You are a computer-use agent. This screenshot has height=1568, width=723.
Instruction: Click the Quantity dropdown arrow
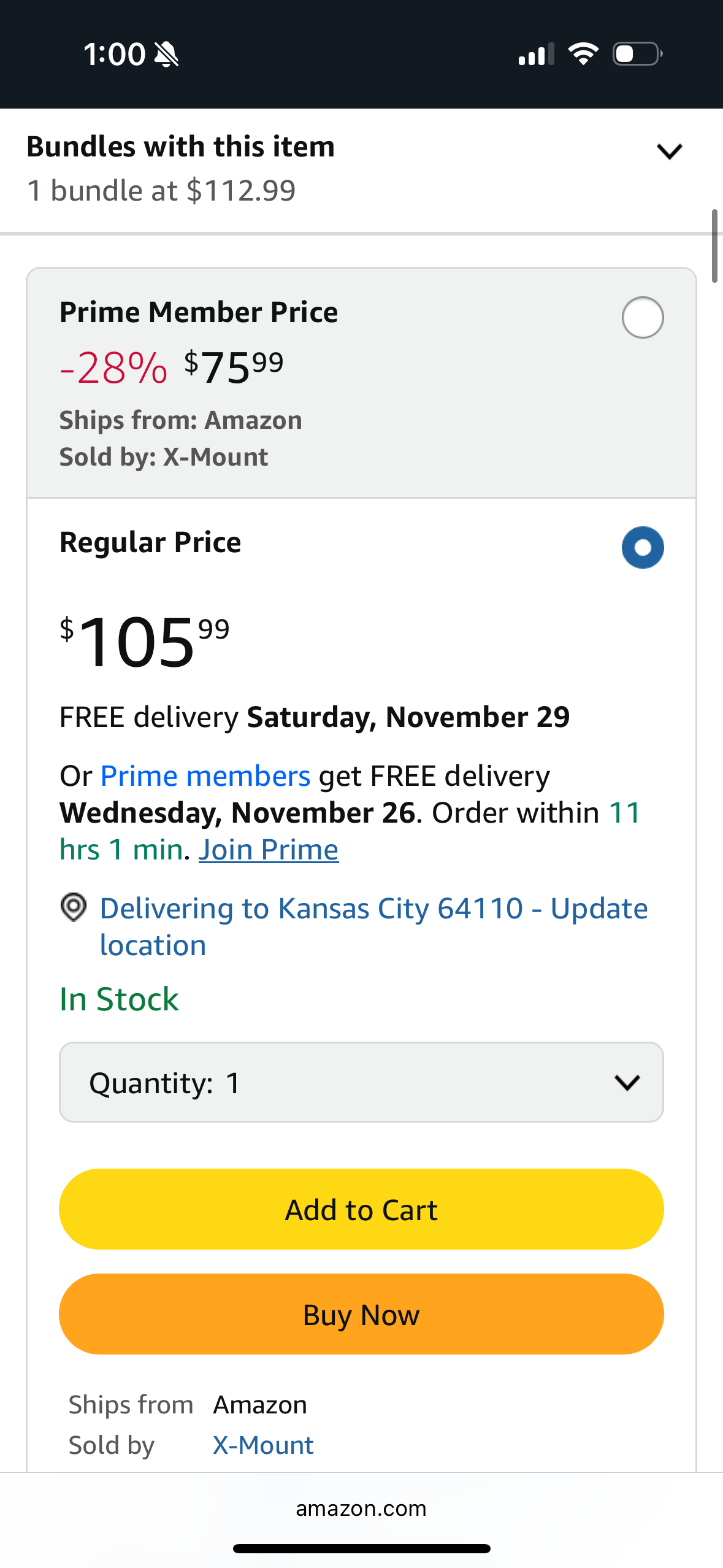pos(627,1083)
